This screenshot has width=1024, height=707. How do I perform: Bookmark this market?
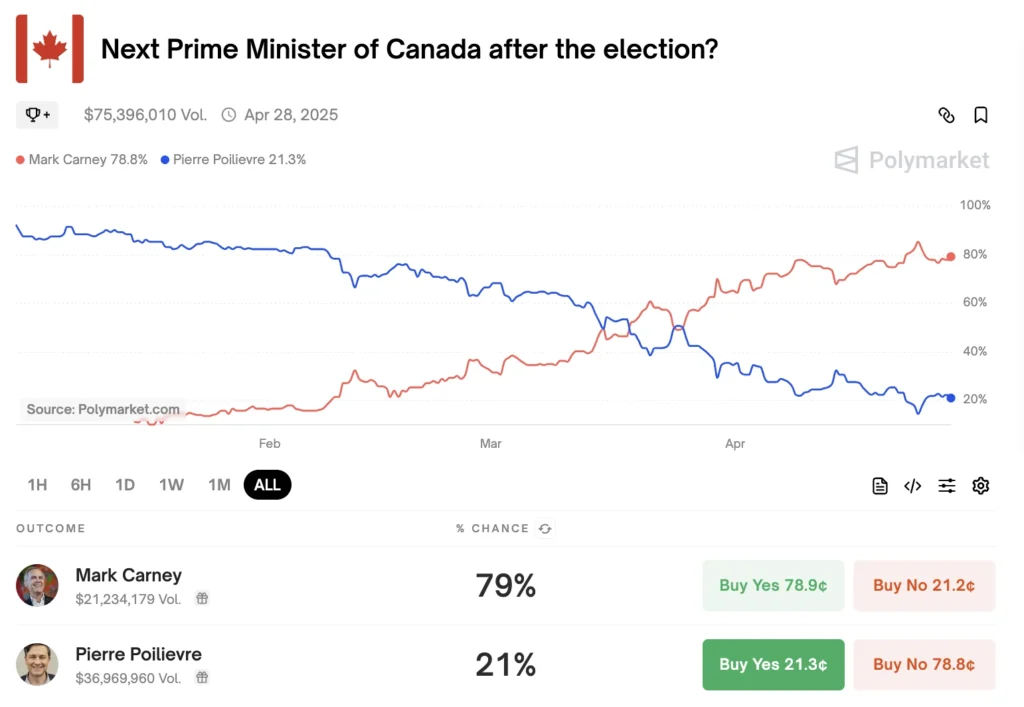pos(981,115)
